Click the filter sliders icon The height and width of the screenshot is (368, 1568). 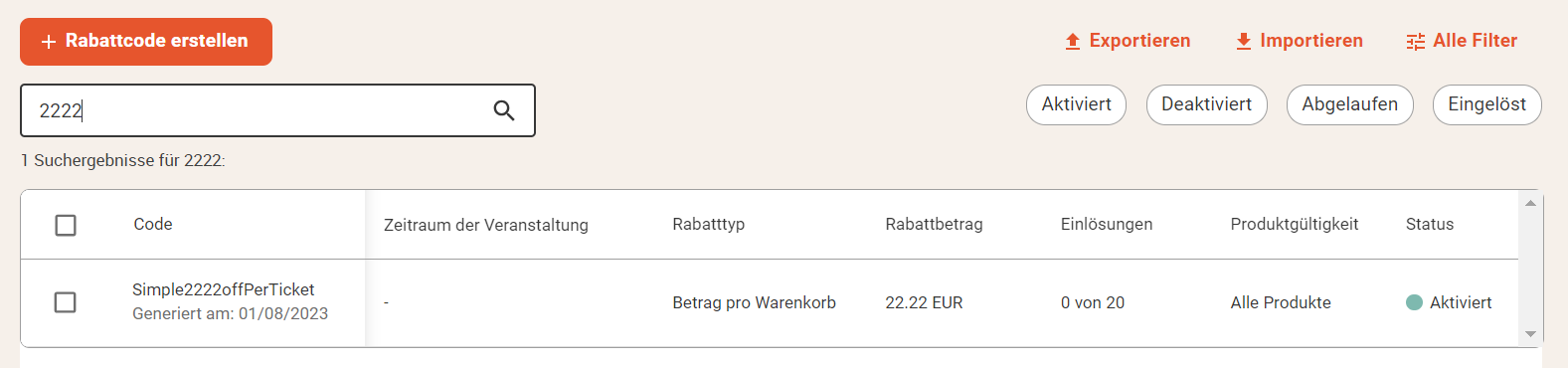1416,41
